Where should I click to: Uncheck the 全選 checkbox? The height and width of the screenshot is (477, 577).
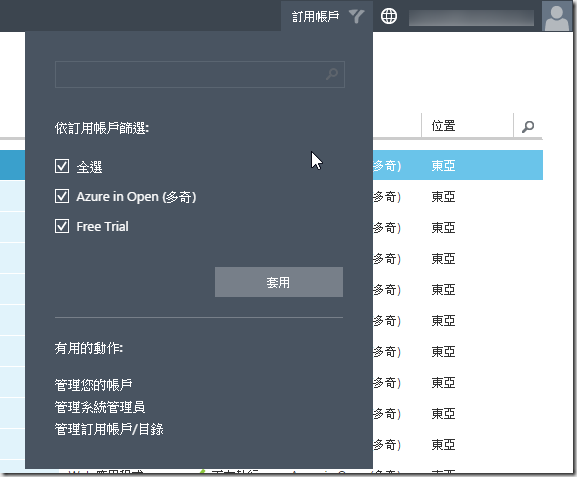pos(62,166)
